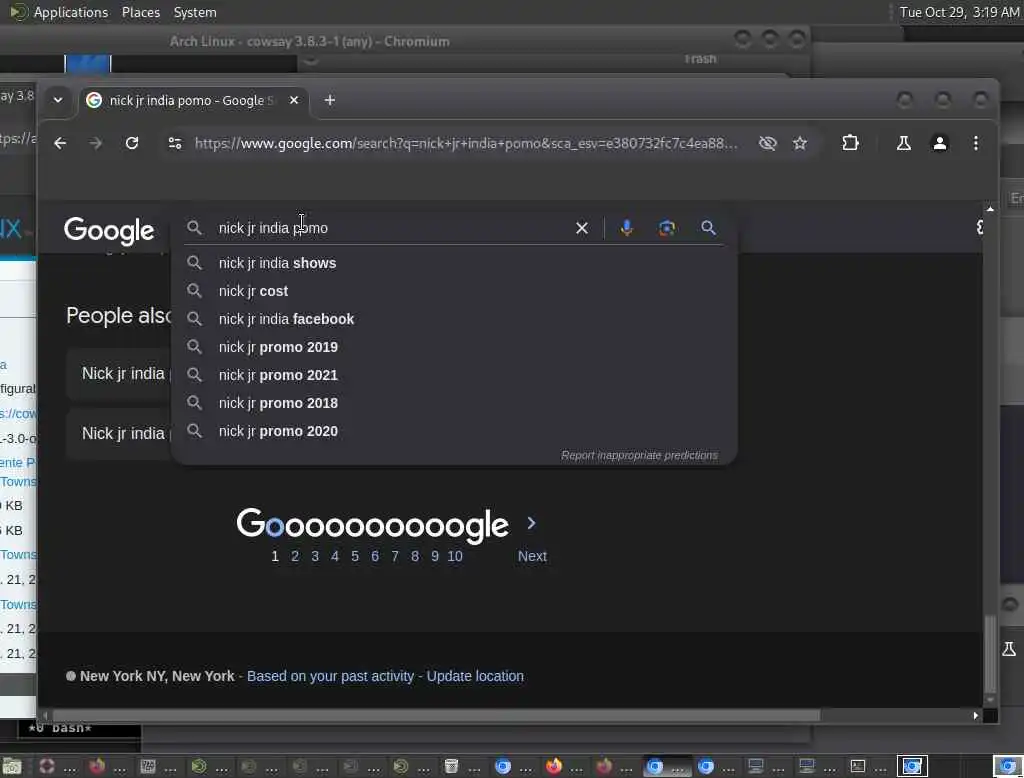
Task: Bookmark this page with the star
Action: coord(799,143)
